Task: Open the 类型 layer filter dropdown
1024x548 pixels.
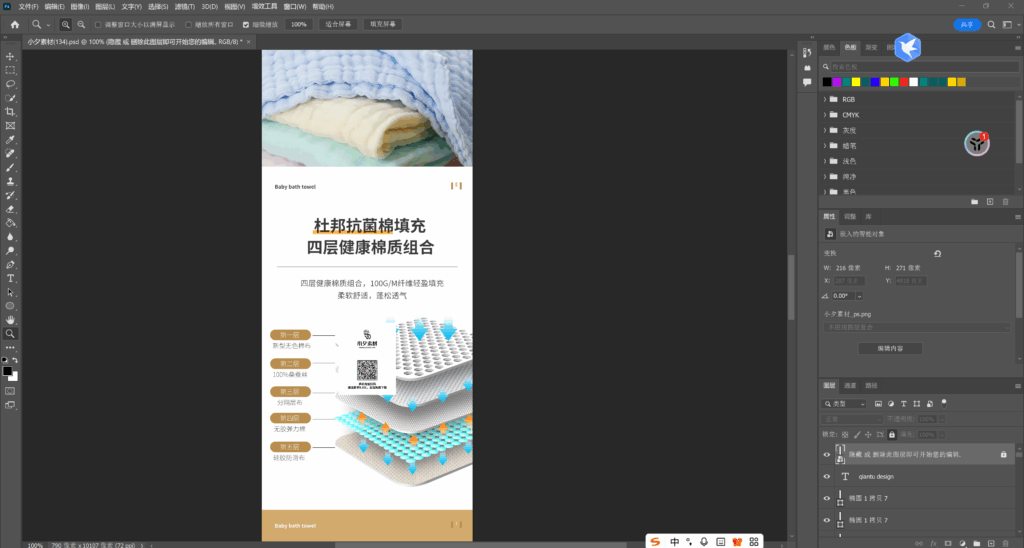Action: 844,404
